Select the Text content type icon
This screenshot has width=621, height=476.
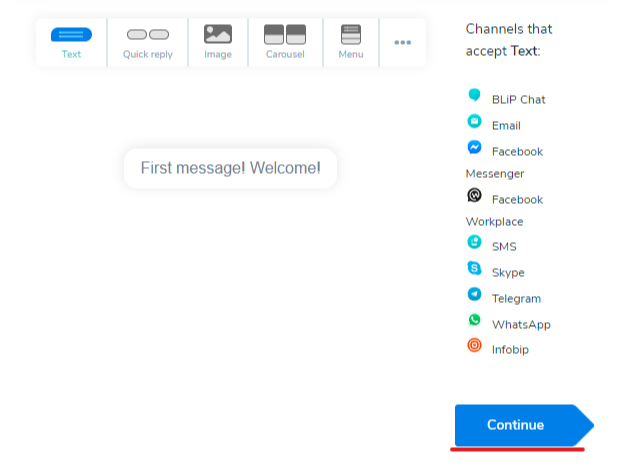point(71,34)
